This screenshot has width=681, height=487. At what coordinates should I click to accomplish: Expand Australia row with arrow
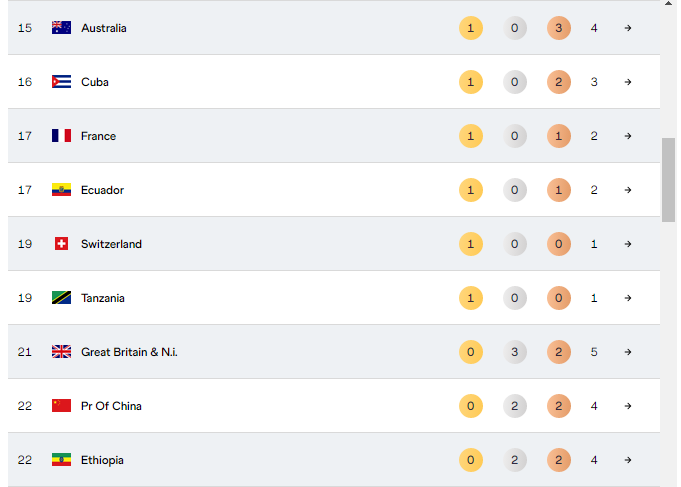[x=628, y=28]
